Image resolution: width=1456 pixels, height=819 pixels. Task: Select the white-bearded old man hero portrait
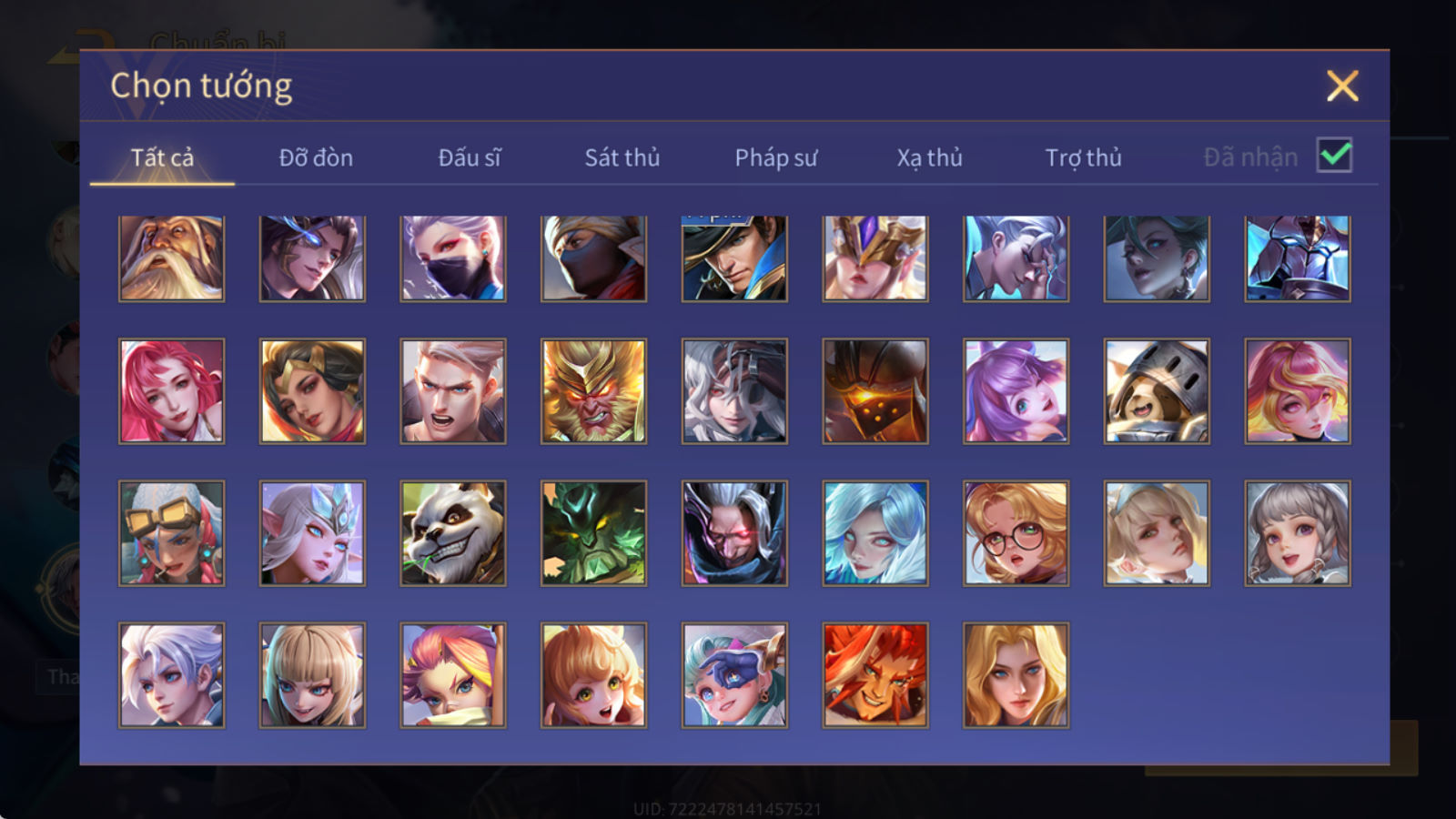[x=171, y=258]
